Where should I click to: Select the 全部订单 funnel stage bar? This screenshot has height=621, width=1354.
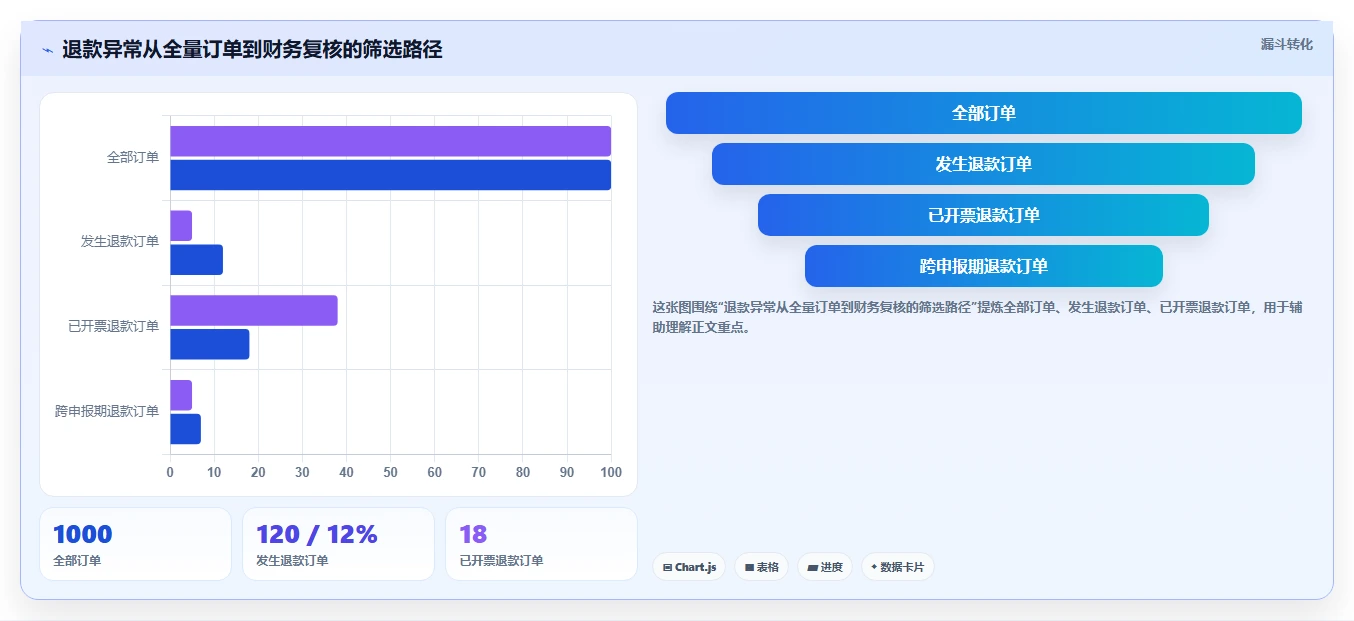(984, 113)
